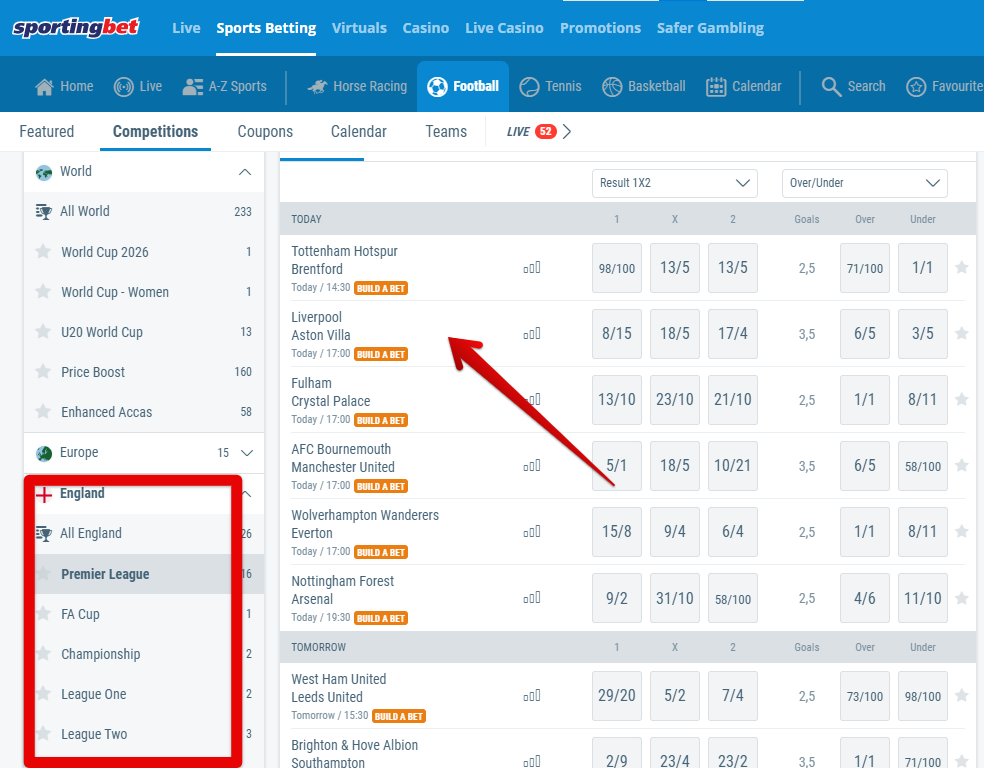This screenshot has height=768, width=984.
Task: Open stats icon for Nottingham Forest v Arsenal
Action: pos(532,598)
